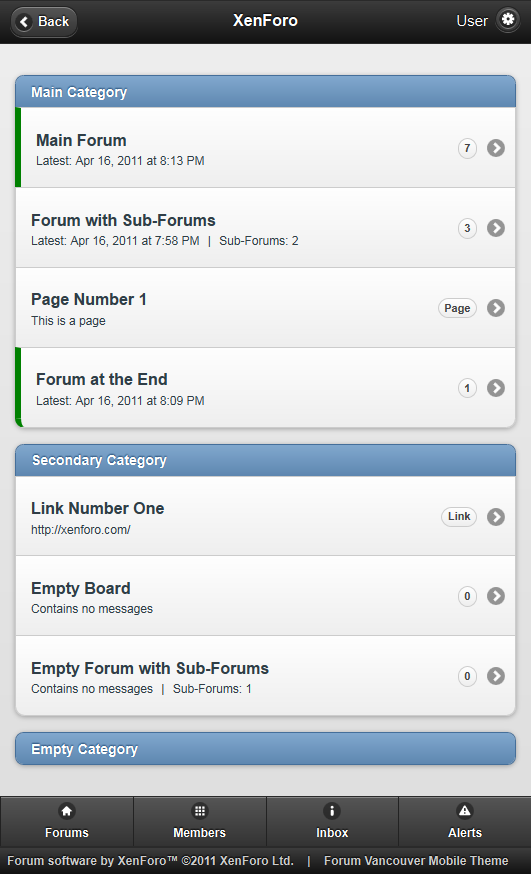Open Empty Forum with Sub-Forums title
Viewport: 531px width, 874px height.
point(150,668)
